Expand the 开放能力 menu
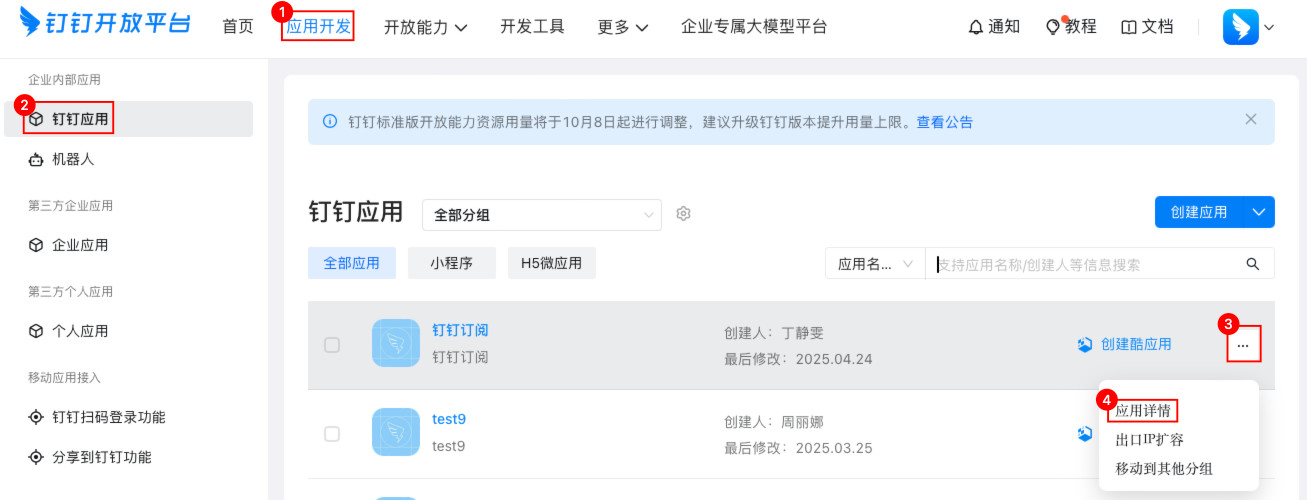This screenshot has width=1307, height=500. pyautogui.click(x=426, y=27)
